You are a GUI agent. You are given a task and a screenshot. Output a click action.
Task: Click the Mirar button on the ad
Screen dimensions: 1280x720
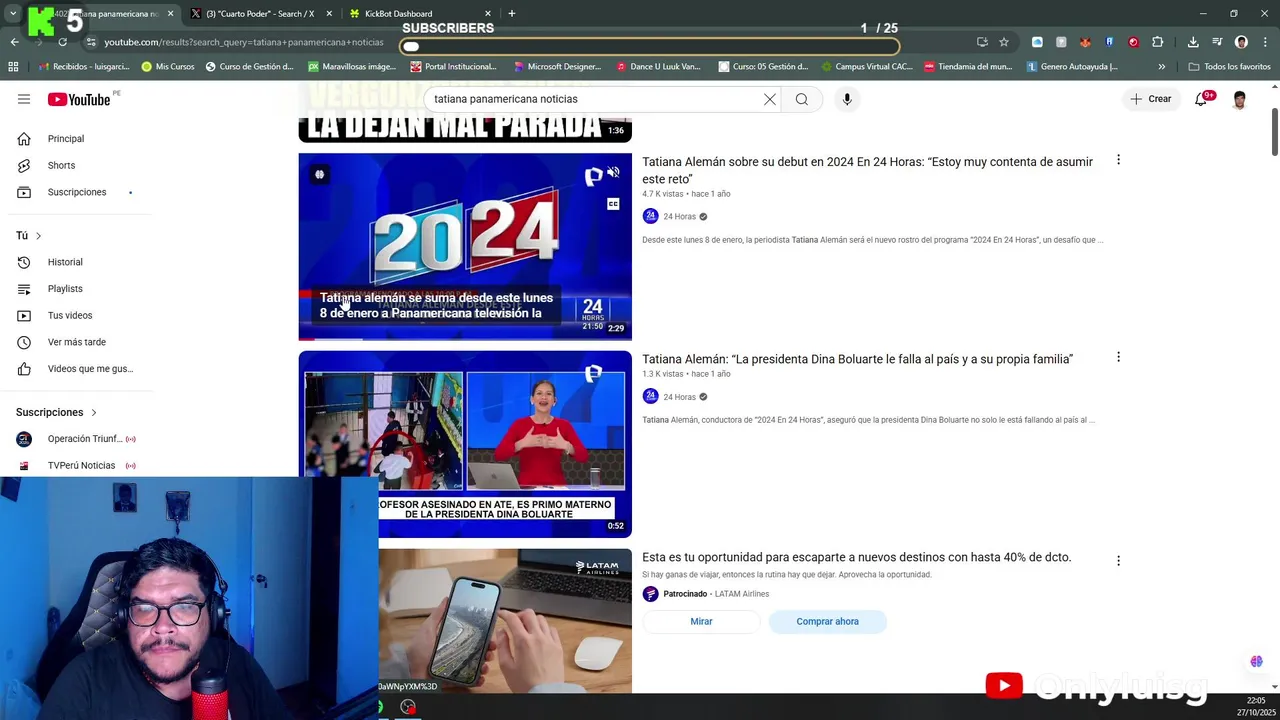click(x=701, y=621)
